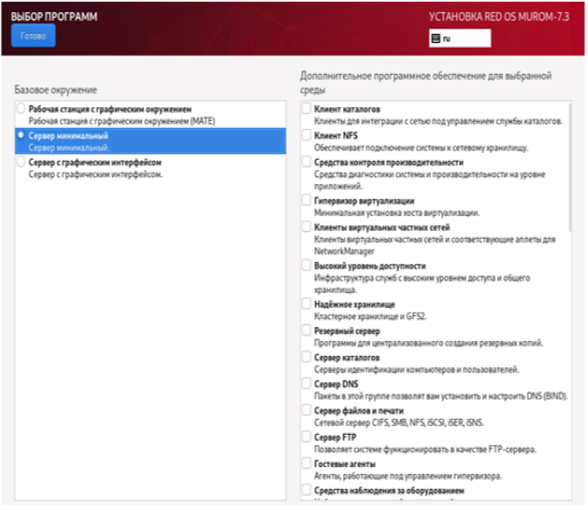Click text Агенты, работающие под управлением гипервизора

pyautogui.click(x=408, y=476)
